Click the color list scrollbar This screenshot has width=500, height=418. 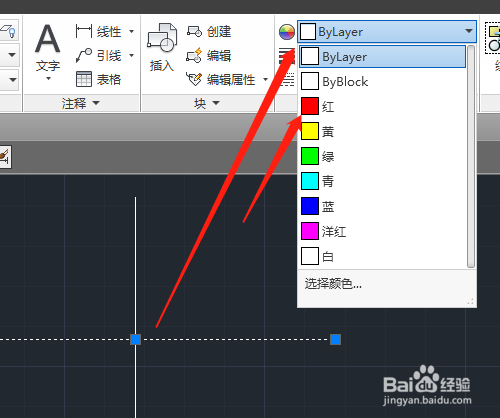[471, 156]
